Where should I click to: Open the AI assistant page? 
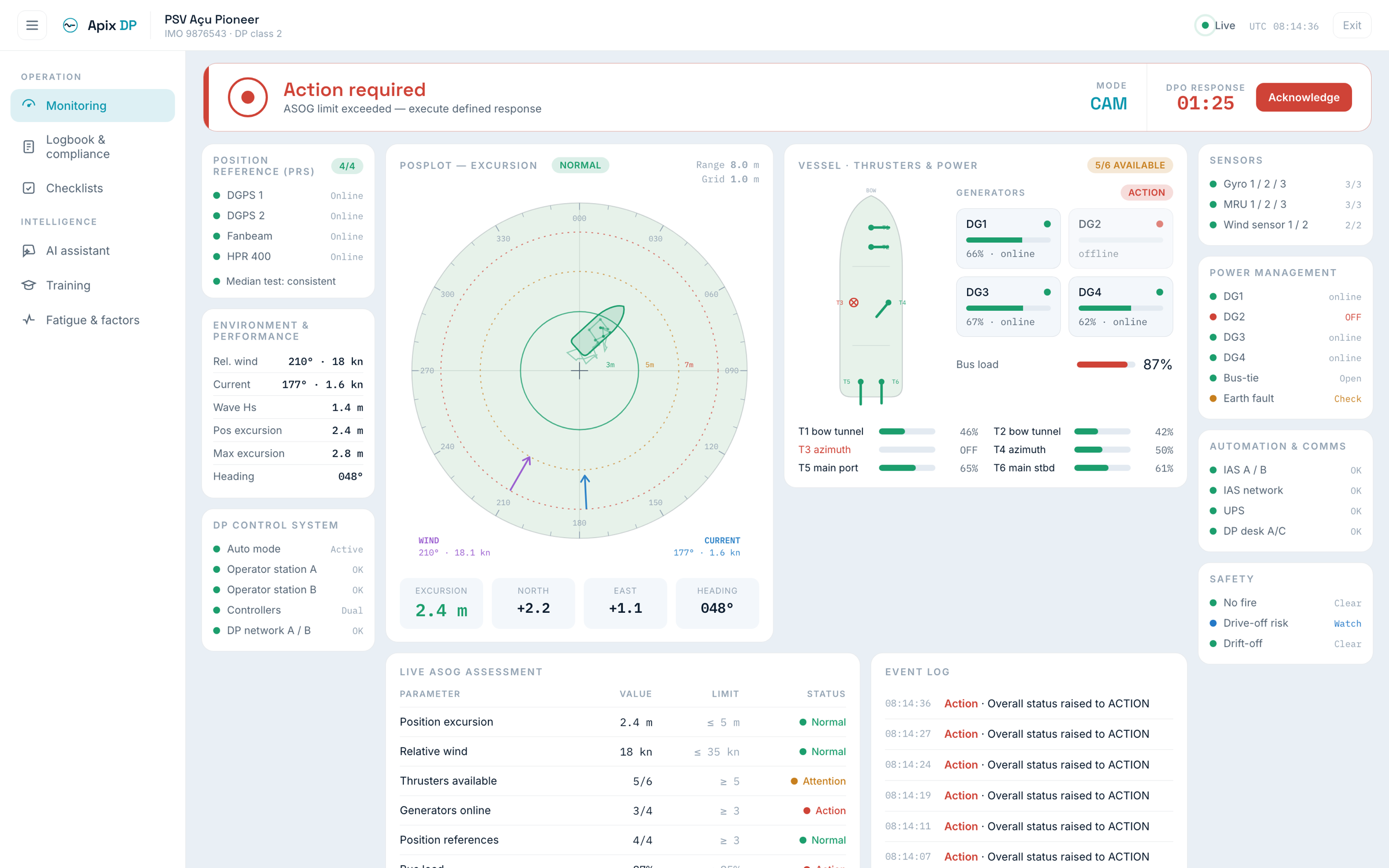(x=93, y=251)
